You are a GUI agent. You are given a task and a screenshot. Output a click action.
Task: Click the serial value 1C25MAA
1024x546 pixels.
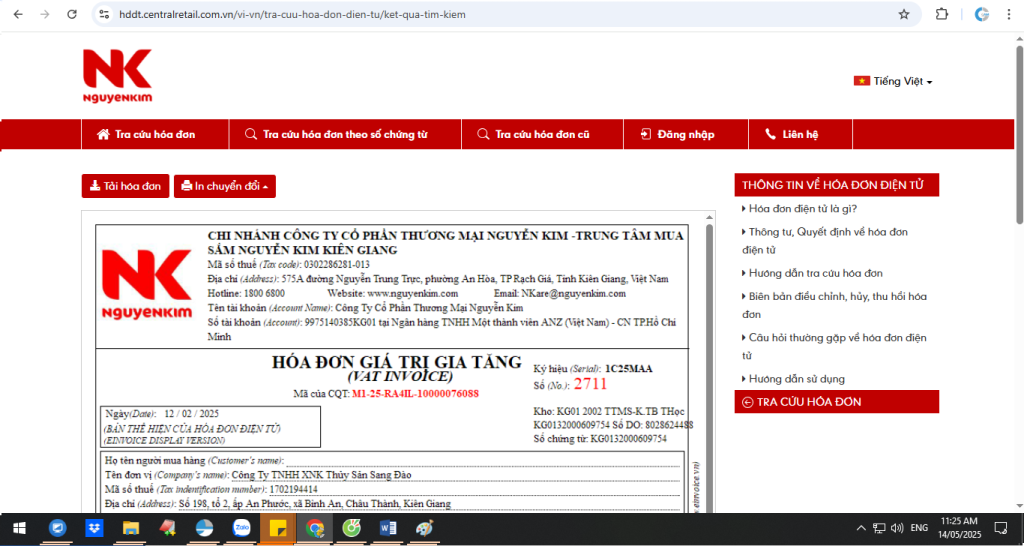[628, 369]
